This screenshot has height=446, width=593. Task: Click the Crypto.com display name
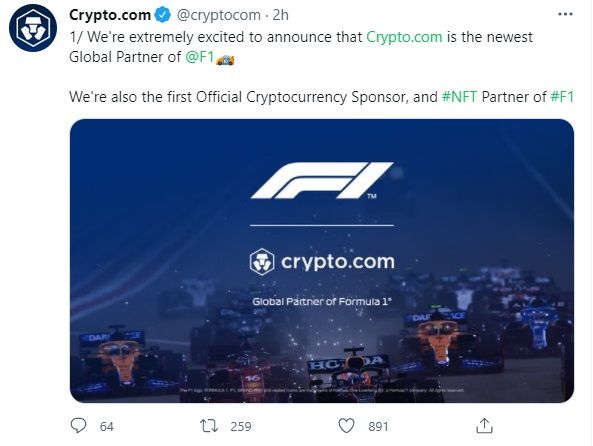pyautogui.click(x=110, y=15)
